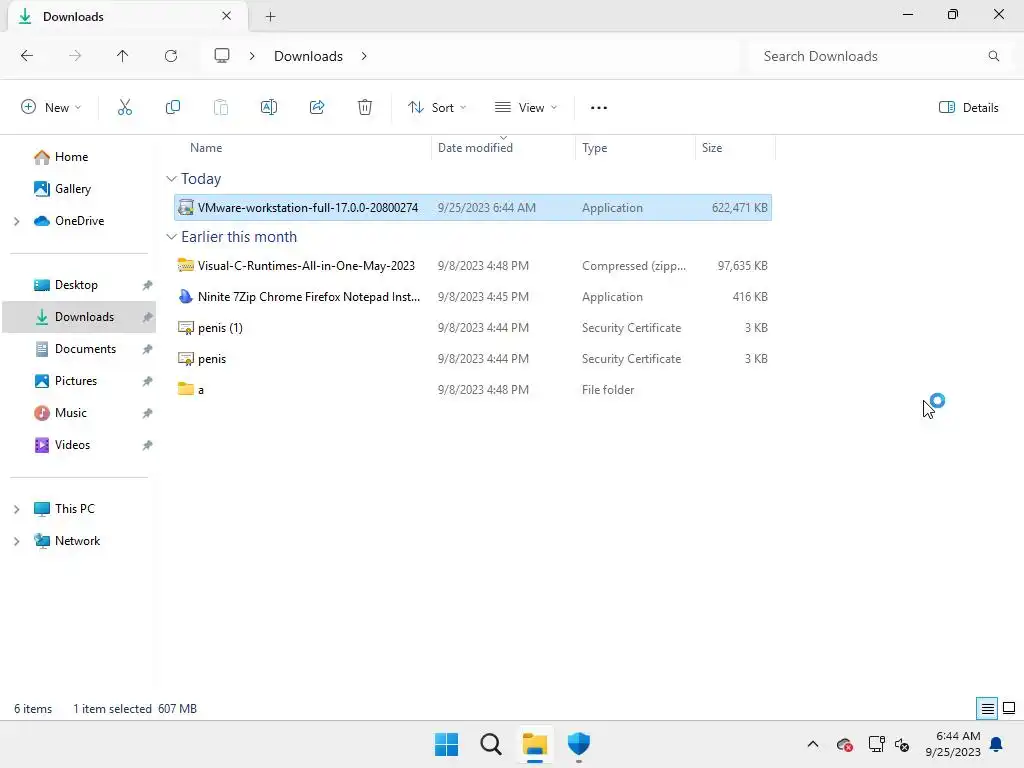The height and width of the screenshot is (768, 1024).
Task: Click the Share icon in toolbar
Action: tap(317, 108)
